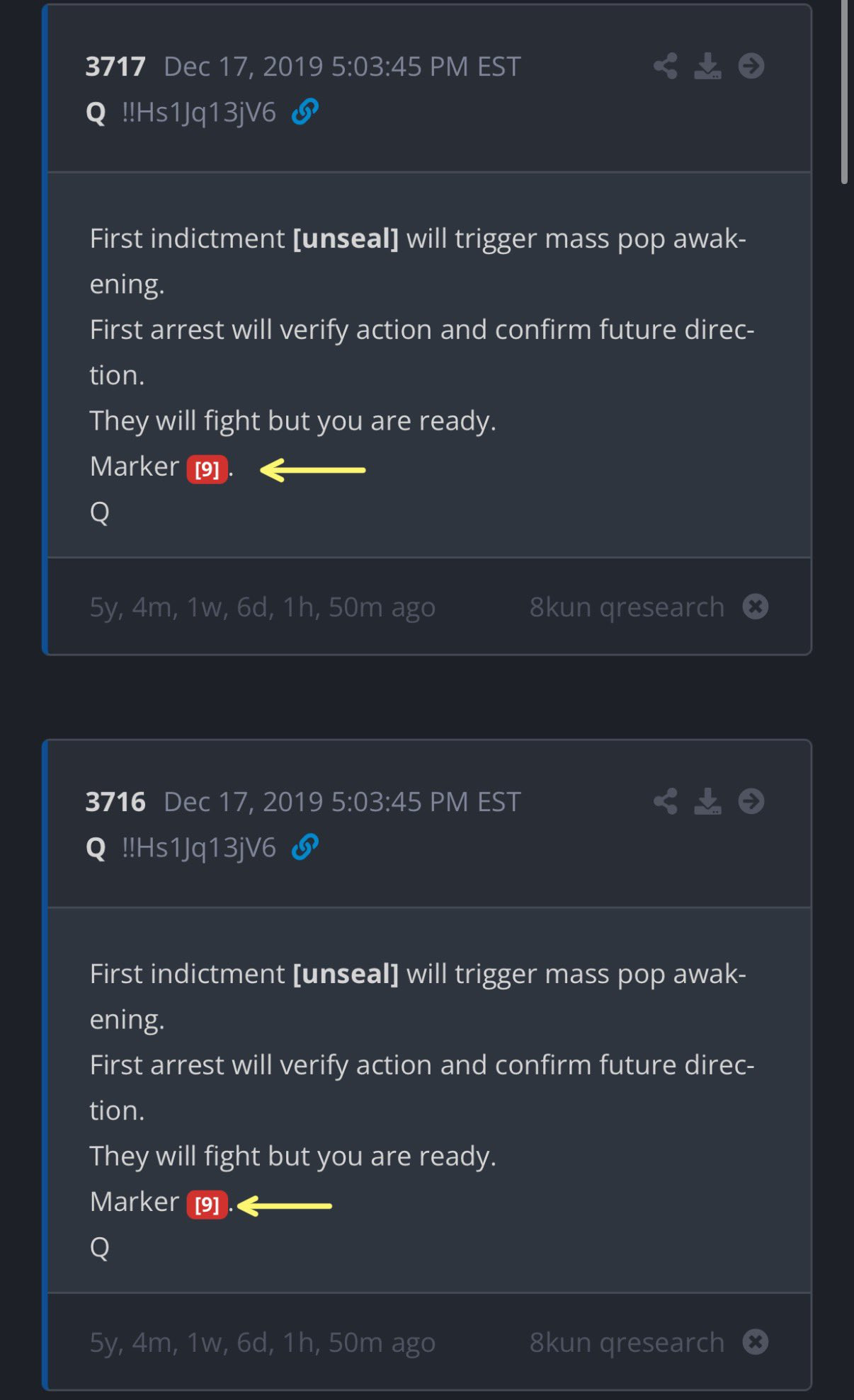Open 8kun qresearch source for post 3716
This screenshot has width=854, height=1400.
[x=627, y=1343]
